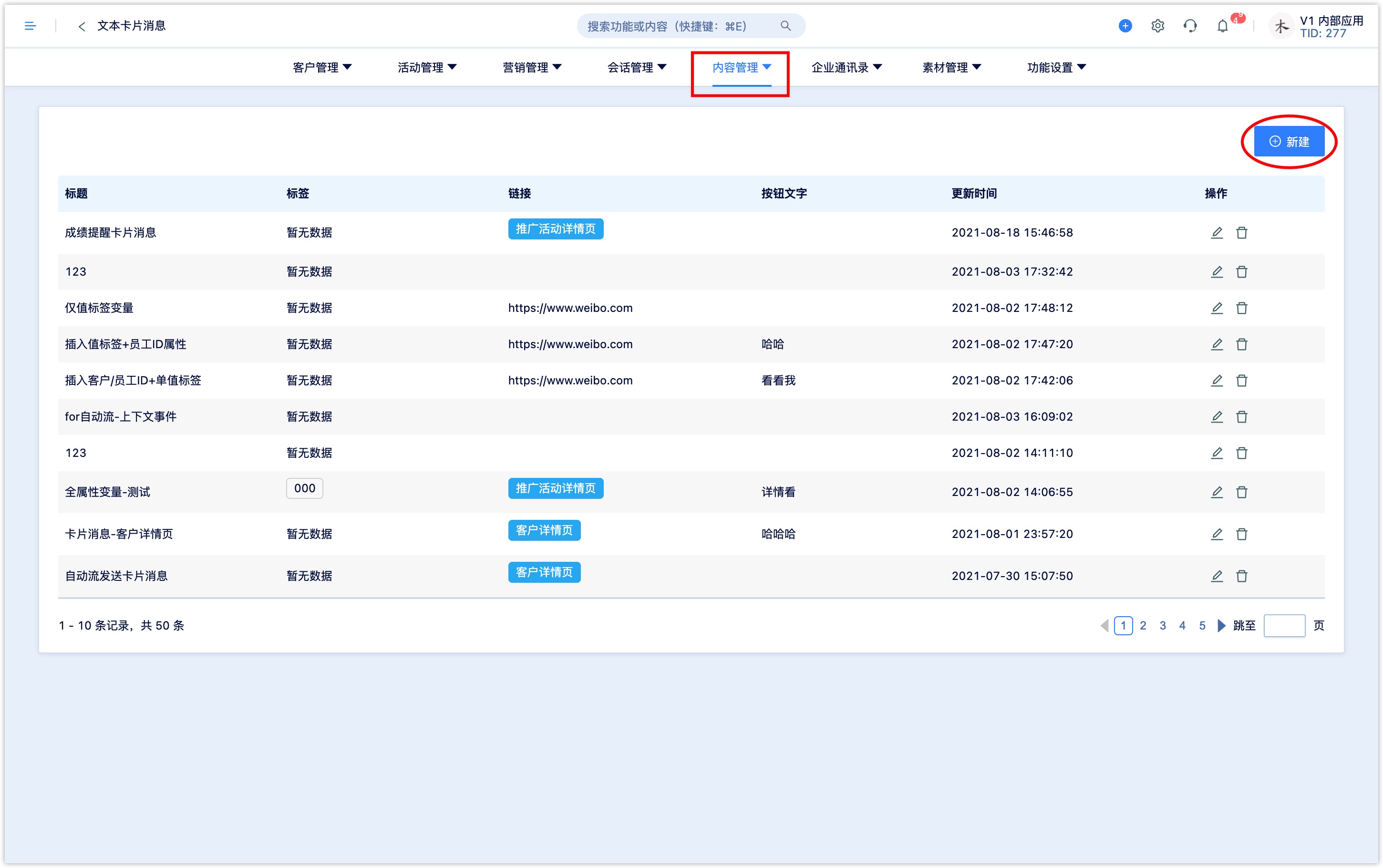
Task: Open the settings gear icon
Action: coord(1157,26)
